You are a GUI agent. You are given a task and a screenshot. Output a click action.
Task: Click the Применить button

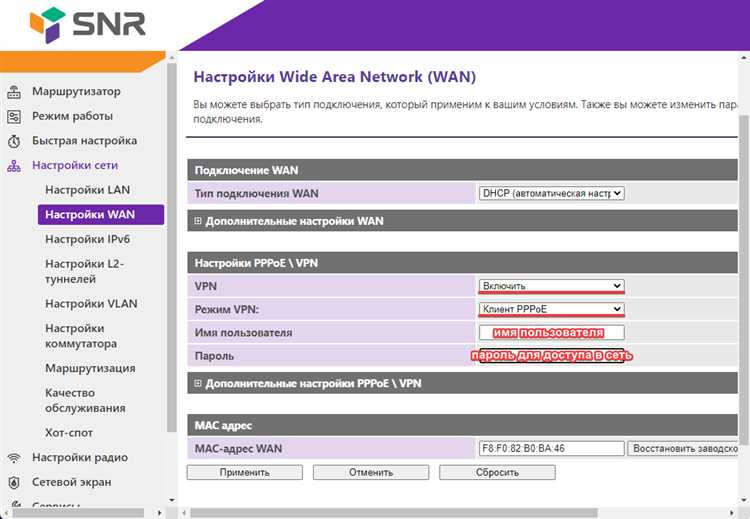coord(245,472)
